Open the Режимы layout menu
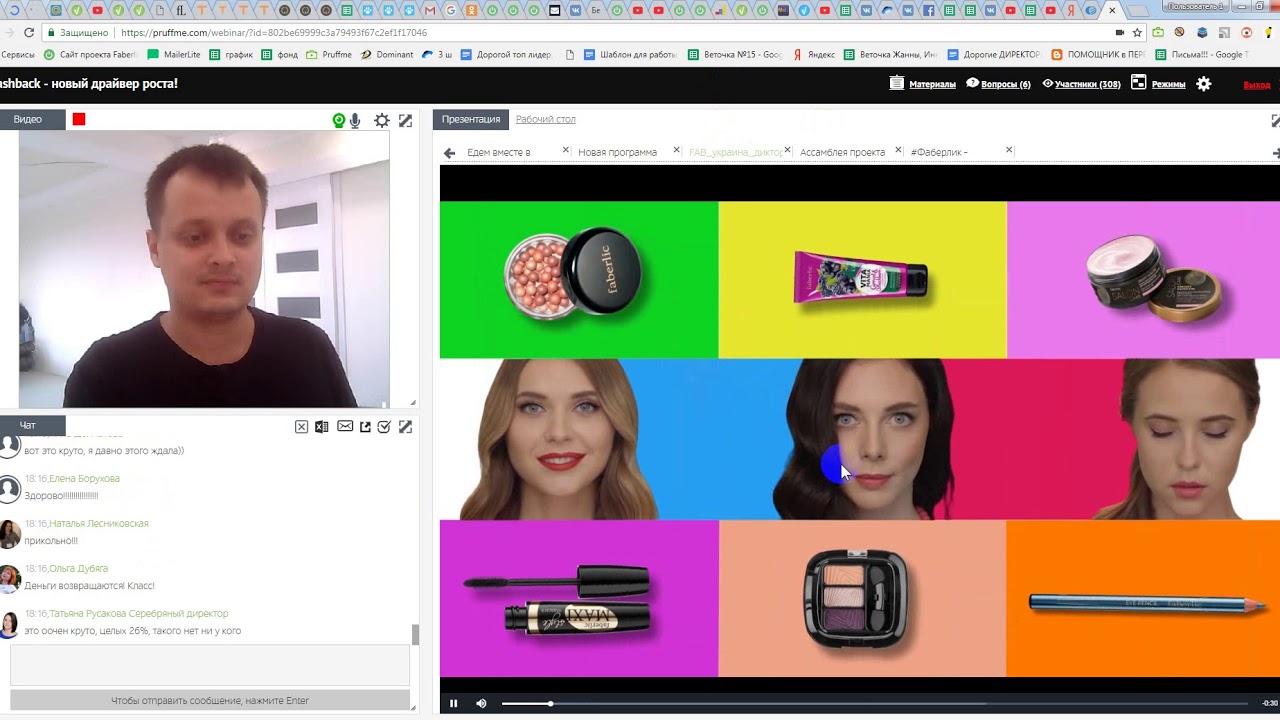Image resolution: width=1280 pixels, height=720 pixels. tap(1158, 84)
